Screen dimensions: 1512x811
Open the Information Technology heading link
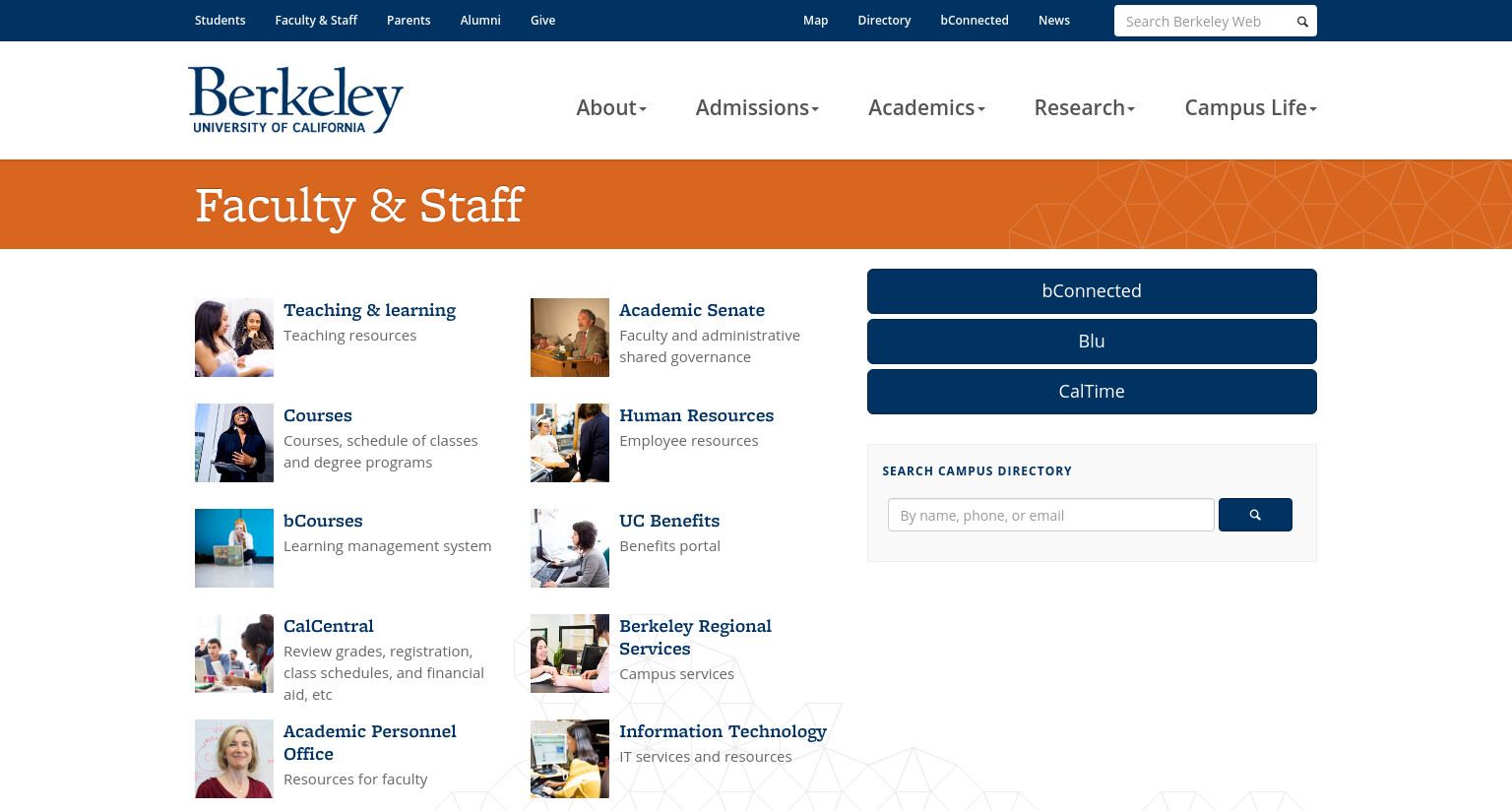point(723,731)
